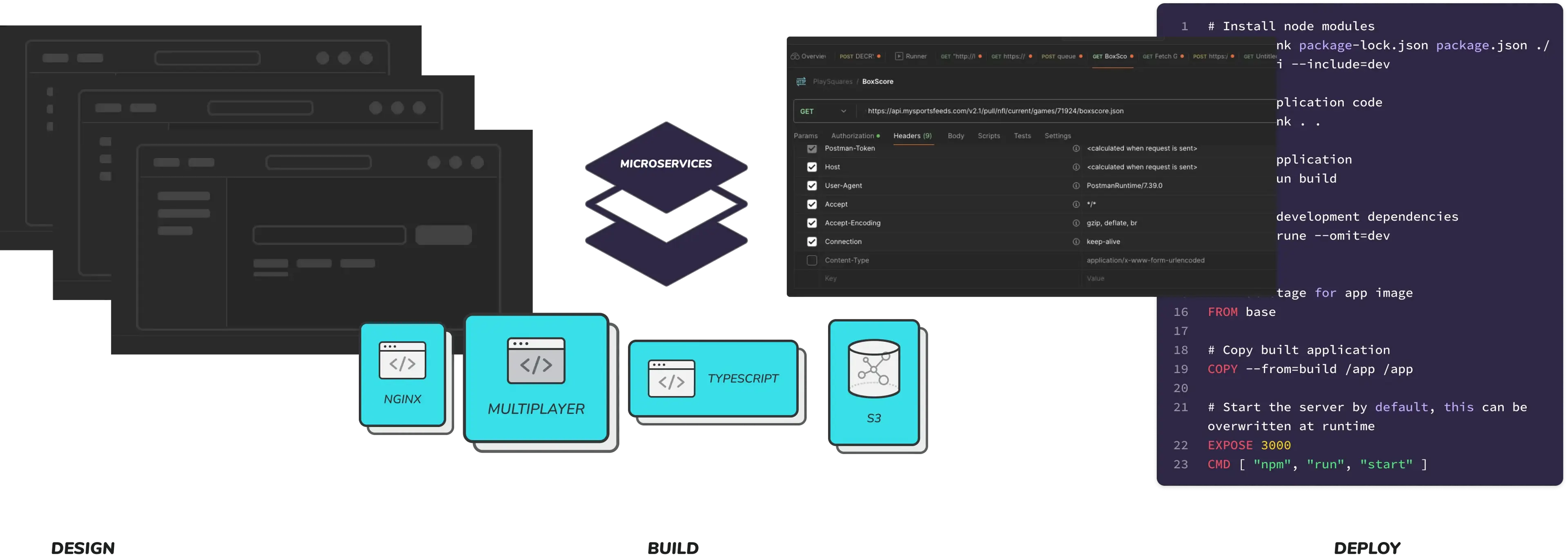This screenshot has width=1568, height=560.
Task: Click the MULTIPLAYER card
Action: [x=536, y=378]
